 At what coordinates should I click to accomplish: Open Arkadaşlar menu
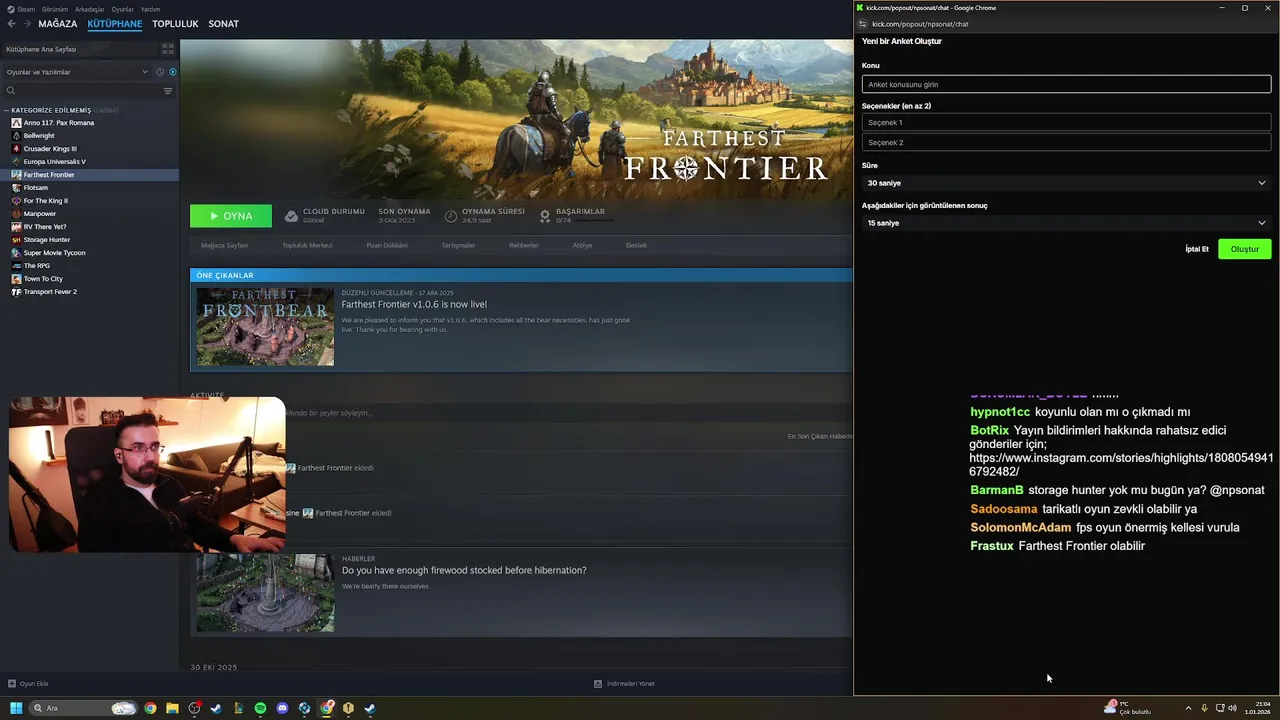pos(90,9)
